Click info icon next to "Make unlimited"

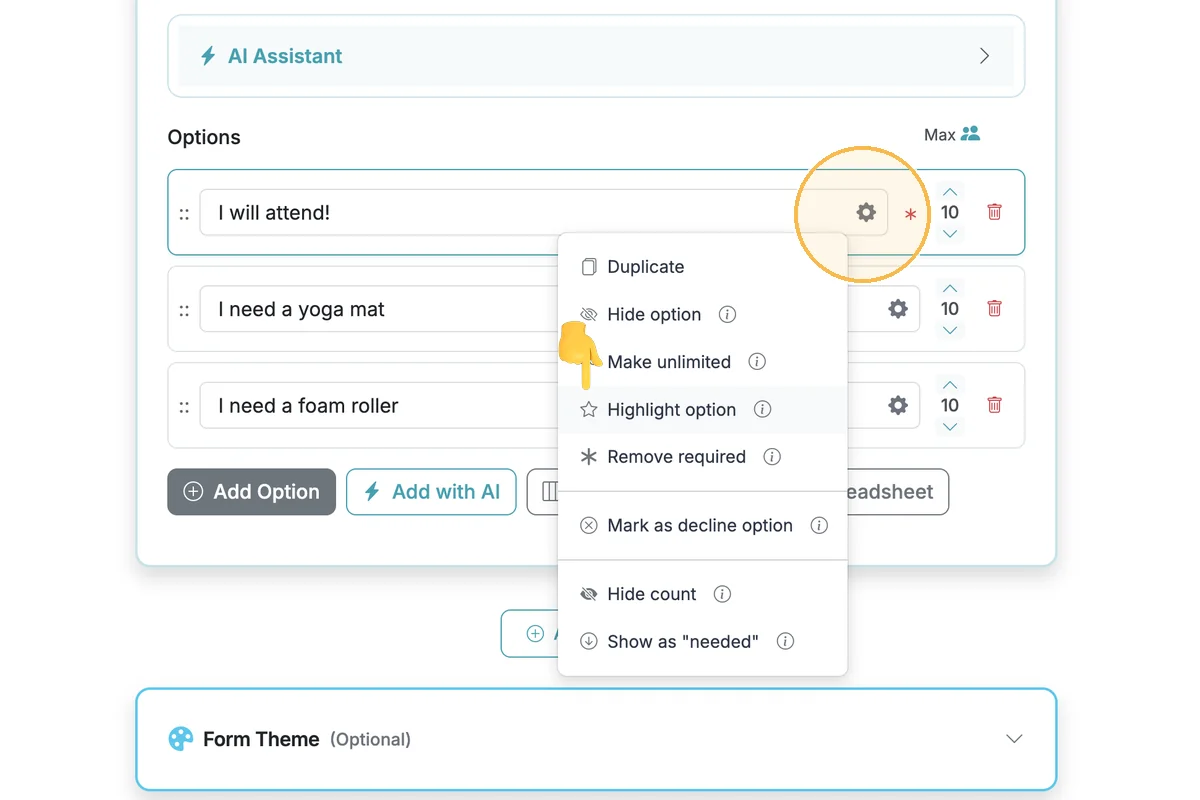coord(757,362)
